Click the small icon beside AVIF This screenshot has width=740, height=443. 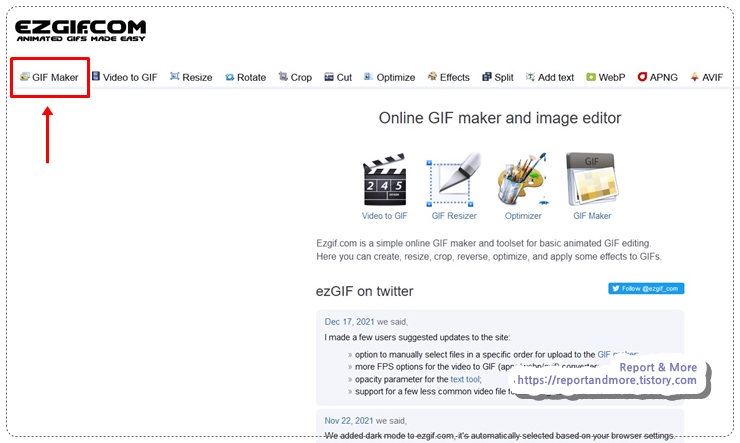click(695, 76)
